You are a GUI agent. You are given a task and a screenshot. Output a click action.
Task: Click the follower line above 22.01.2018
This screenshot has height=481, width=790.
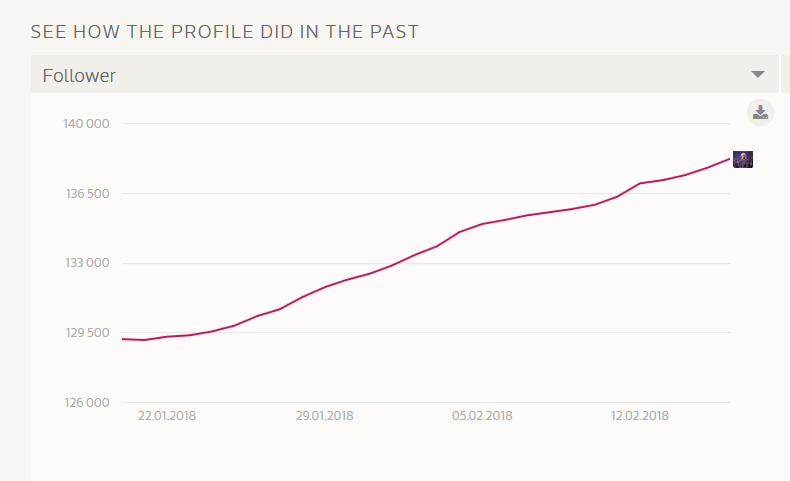pyautogui.click(x=167, y=337)
